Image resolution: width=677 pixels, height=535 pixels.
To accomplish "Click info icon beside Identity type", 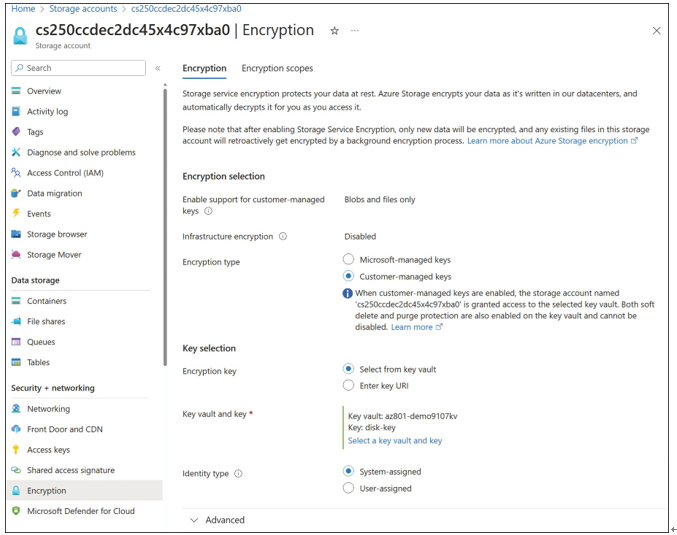I will coord(238,474).
